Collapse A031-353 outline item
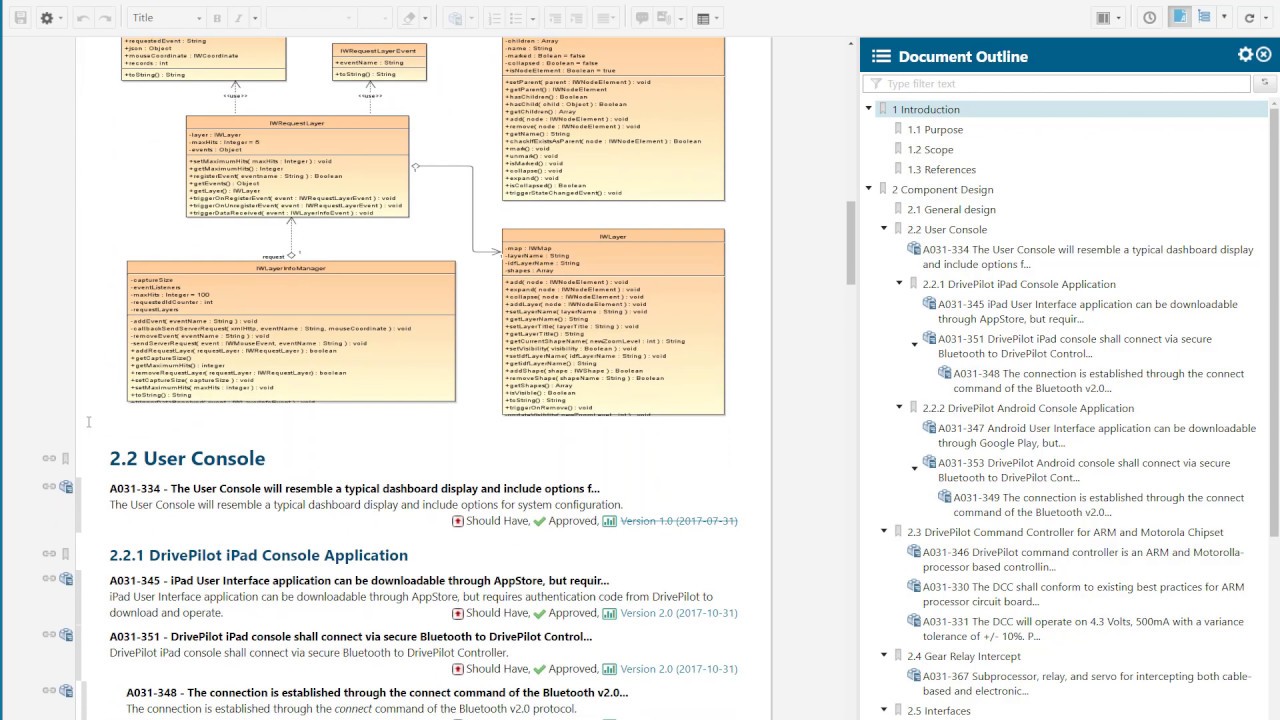The height and width of the screenshot is (720, 1280). pos(914,469)
